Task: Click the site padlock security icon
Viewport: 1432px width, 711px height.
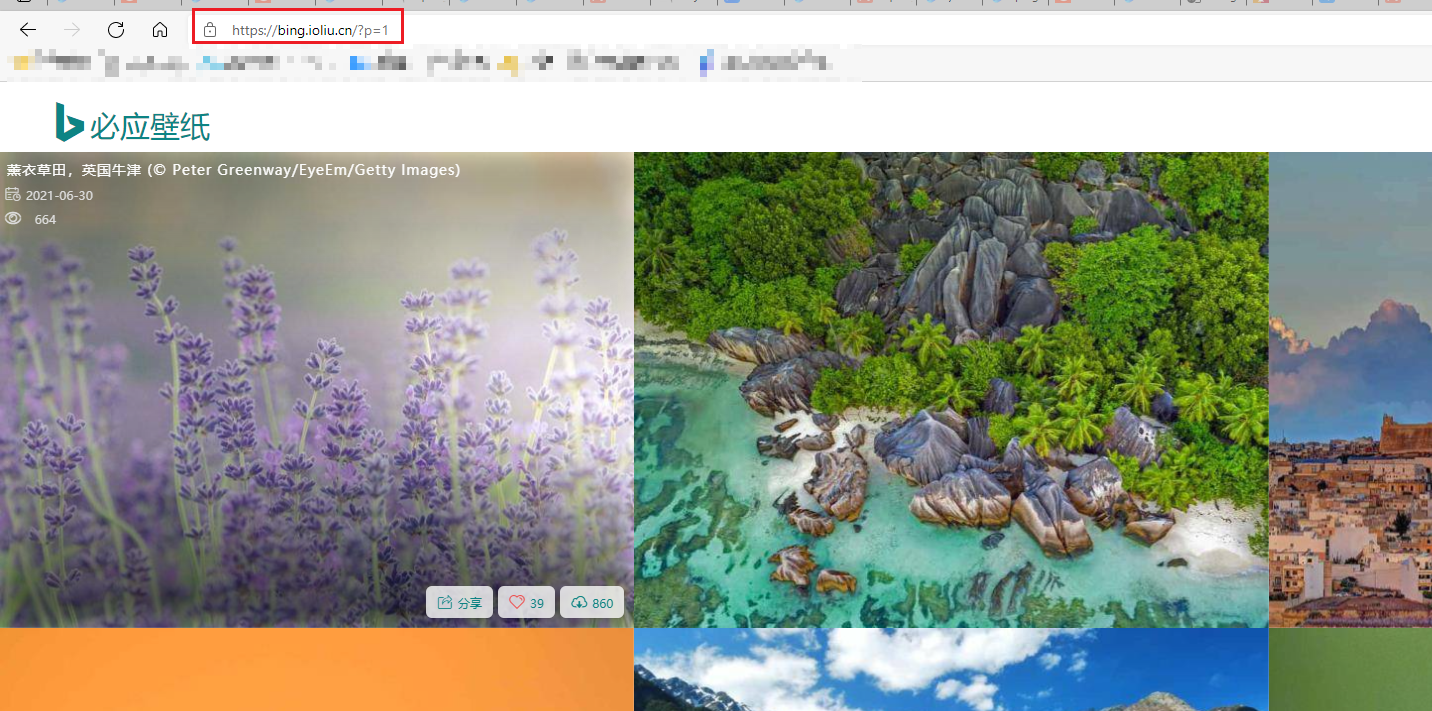Action: click(210, 30)
